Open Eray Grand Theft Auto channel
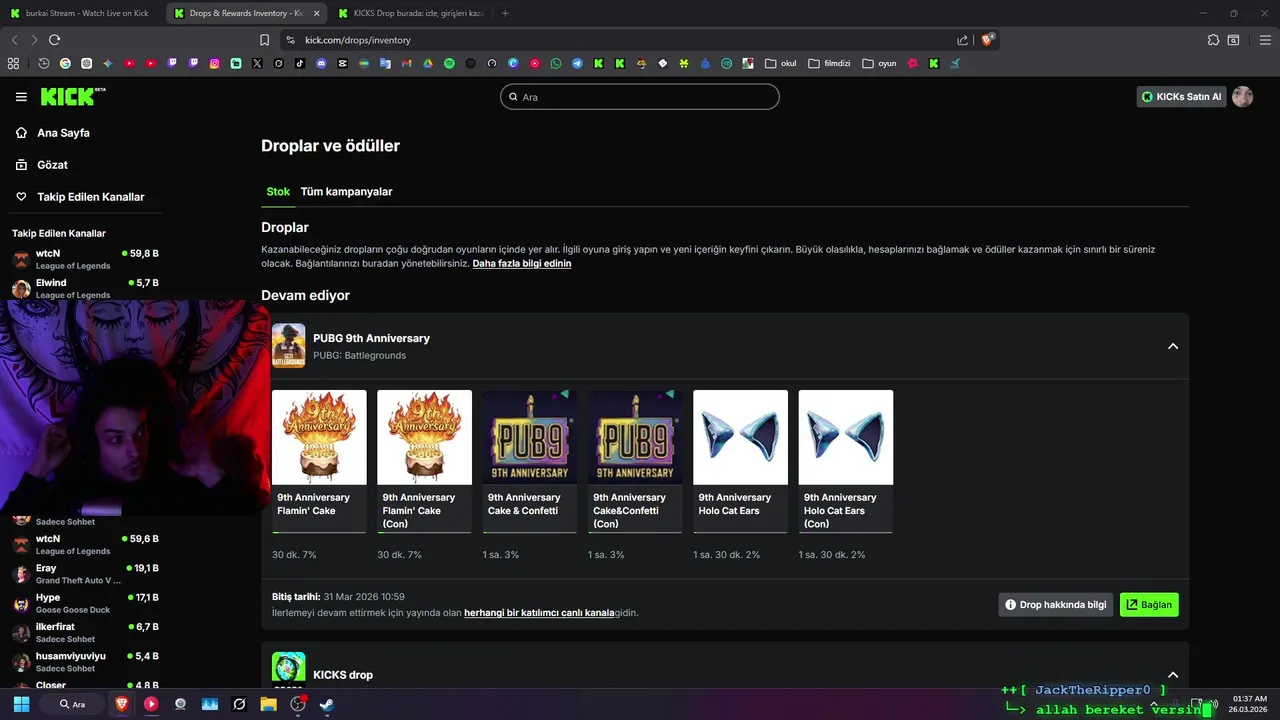Image resolution: width=1280 pixels, height=720 pixels. (85, 574)
